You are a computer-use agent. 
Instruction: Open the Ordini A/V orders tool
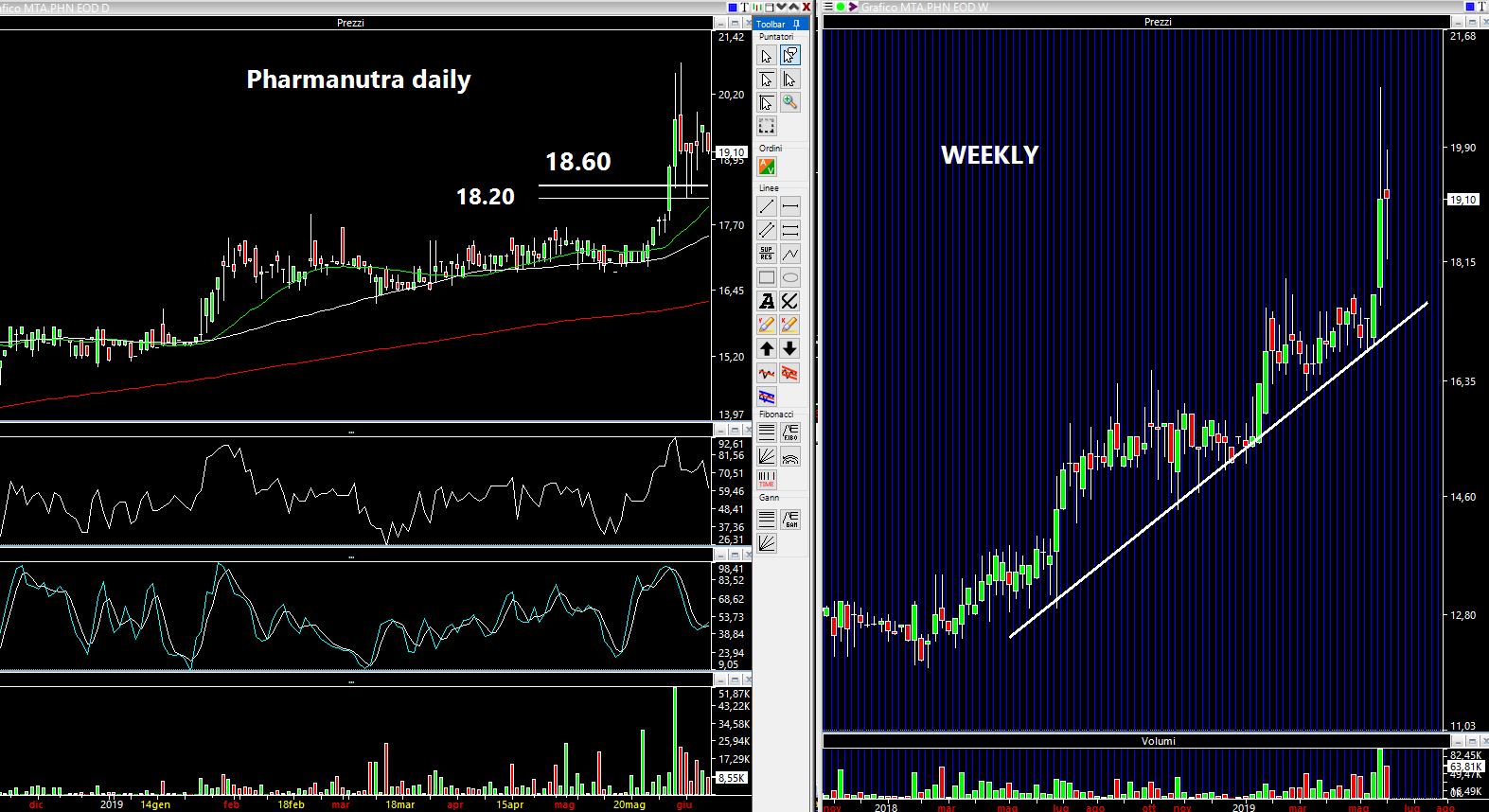pyautogui.click(x=767, y=167)
